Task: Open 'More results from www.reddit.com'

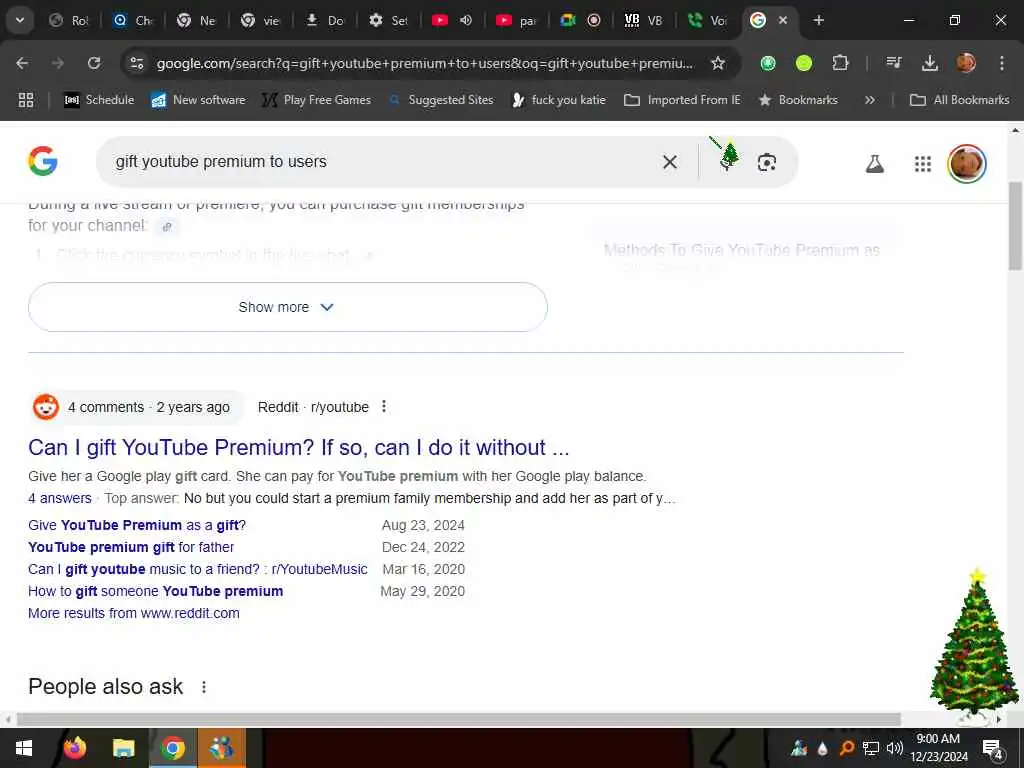Action: pyautogui.click(x=133, y=613)
